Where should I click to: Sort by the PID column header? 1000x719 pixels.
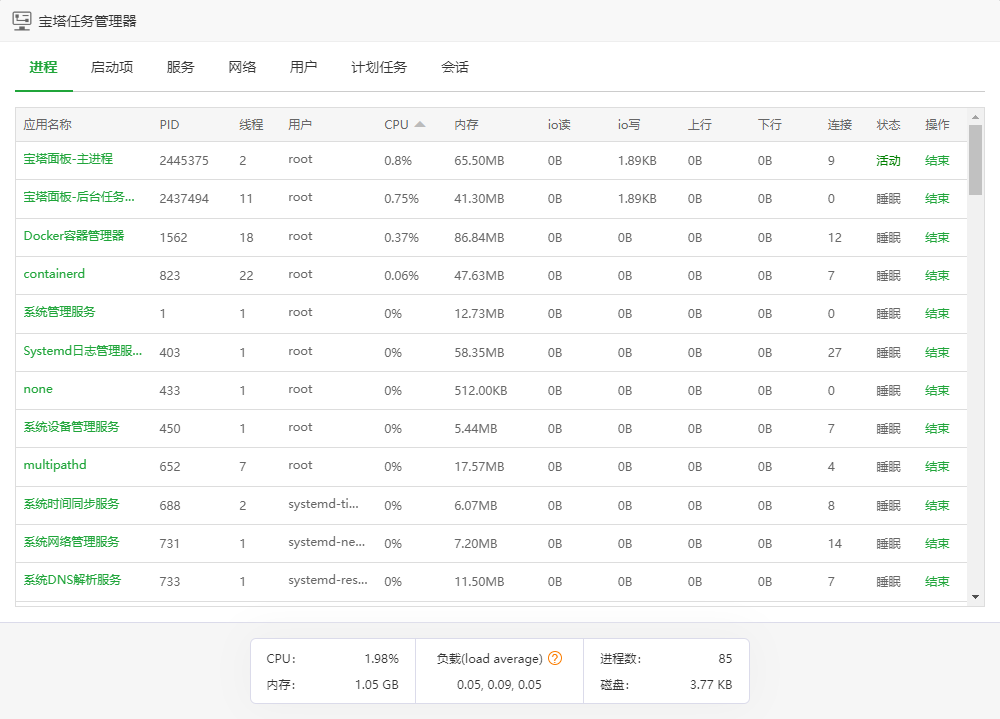(169, 124)
